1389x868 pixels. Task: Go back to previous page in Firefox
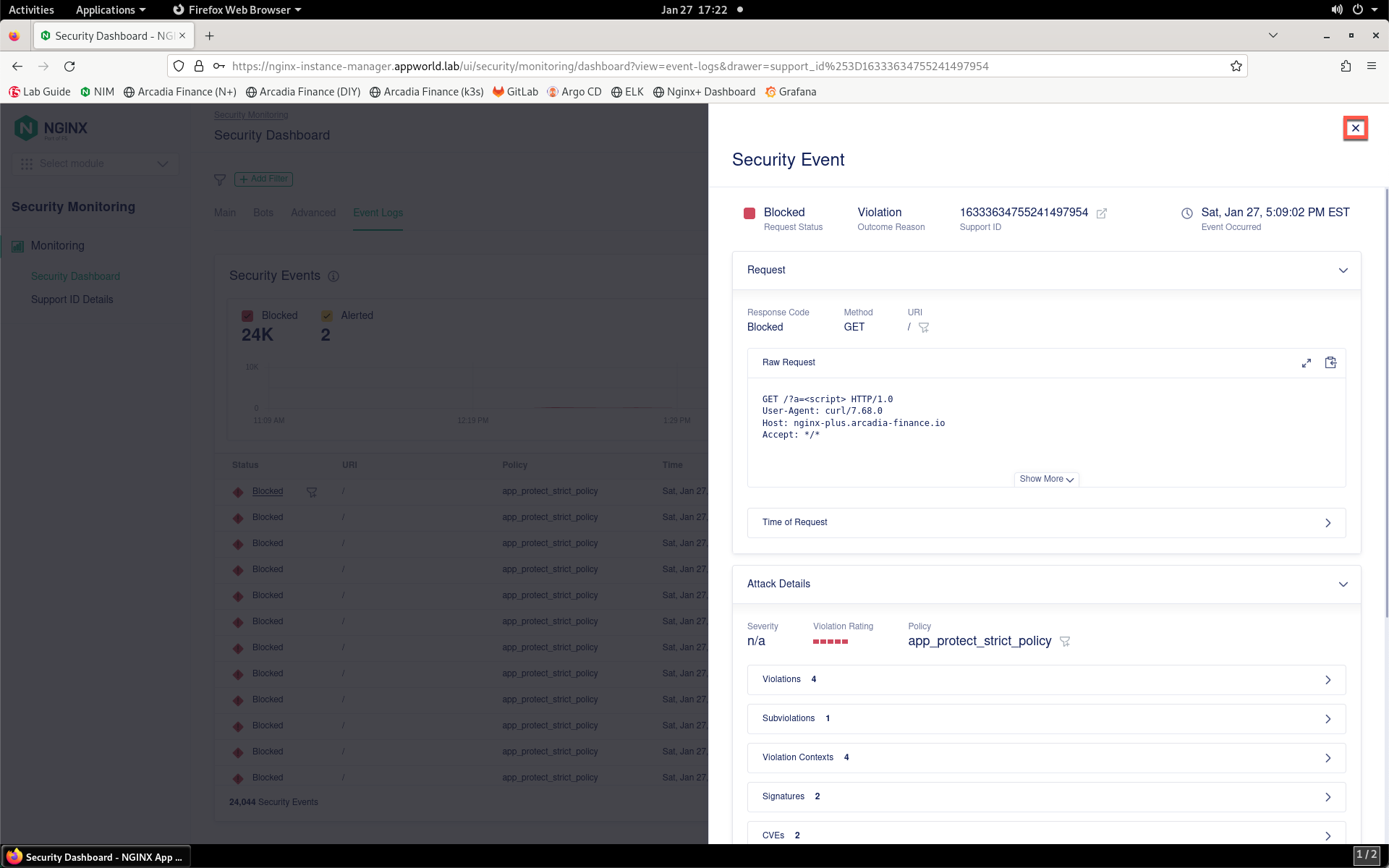pos(17,66)
